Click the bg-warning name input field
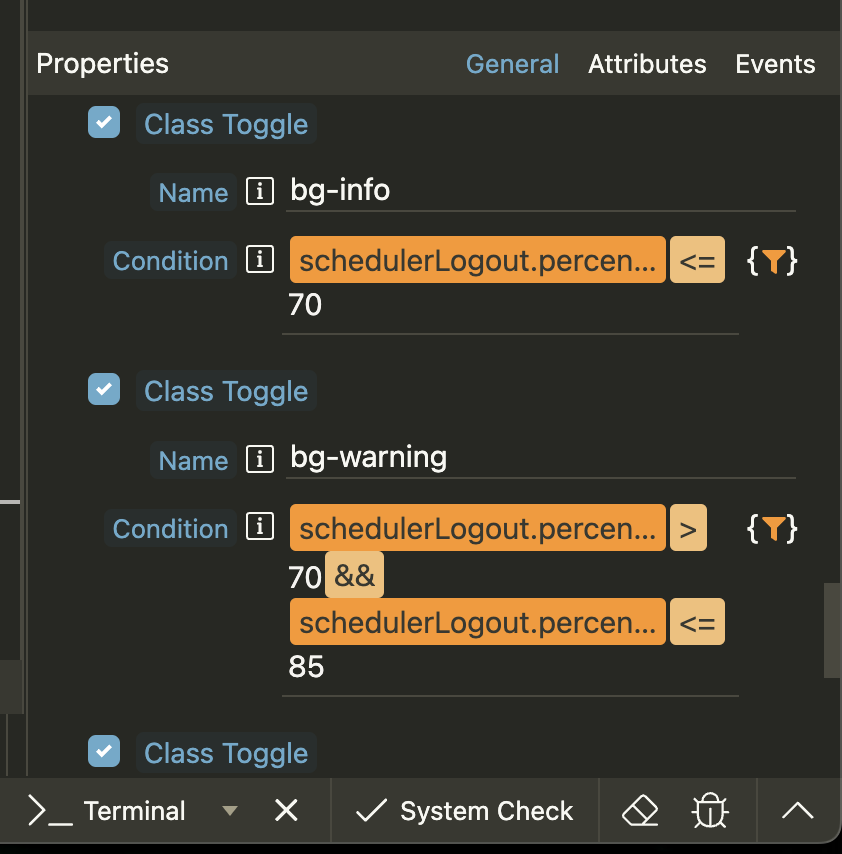The height and width of the screenshot is (854, 842). (x=540, y=458)
